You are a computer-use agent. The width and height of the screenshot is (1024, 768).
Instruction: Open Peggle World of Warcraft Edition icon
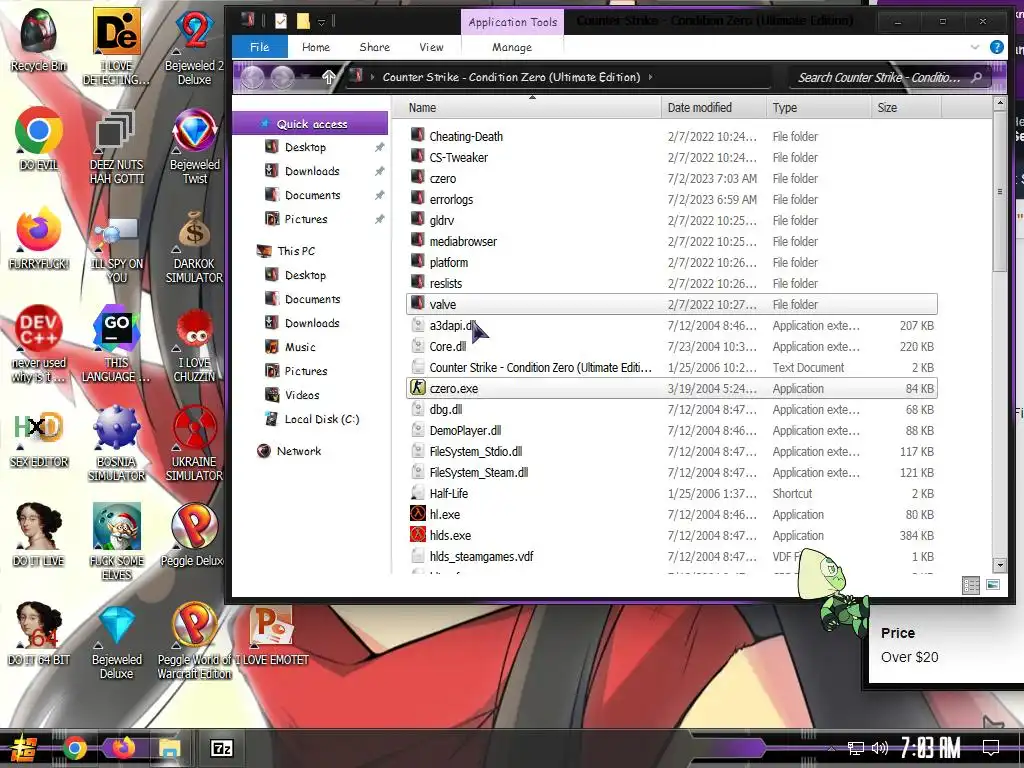pyautogui.click(x=194, y=641)
